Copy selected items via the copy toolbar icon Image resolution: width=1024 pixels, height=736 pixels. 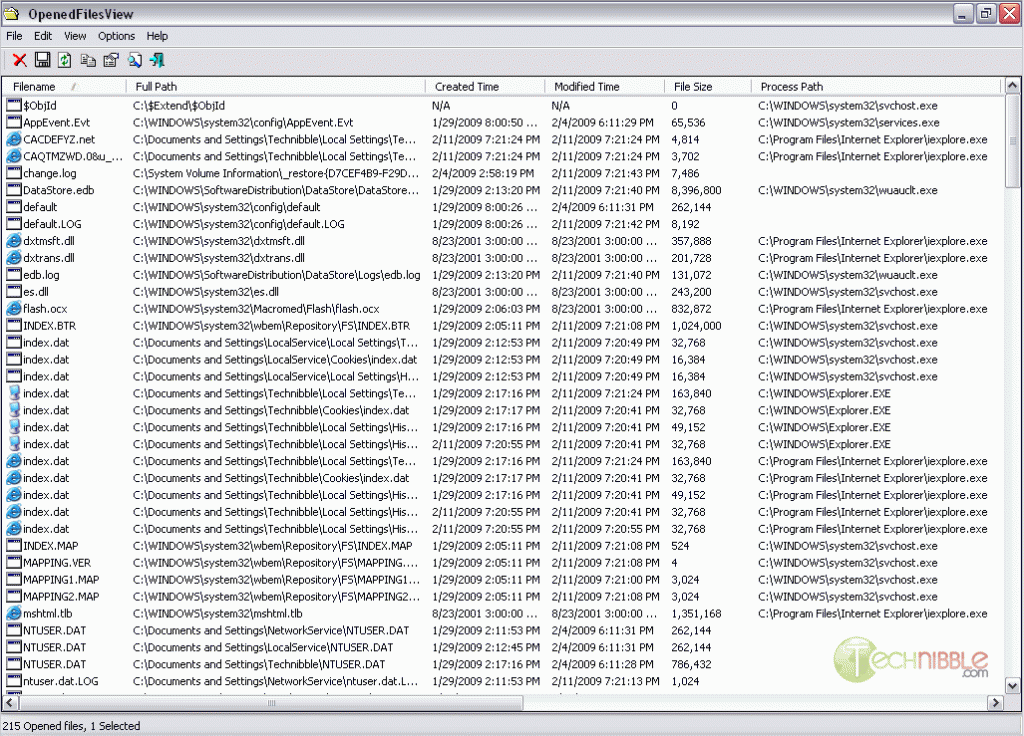[x=88, y=59]
